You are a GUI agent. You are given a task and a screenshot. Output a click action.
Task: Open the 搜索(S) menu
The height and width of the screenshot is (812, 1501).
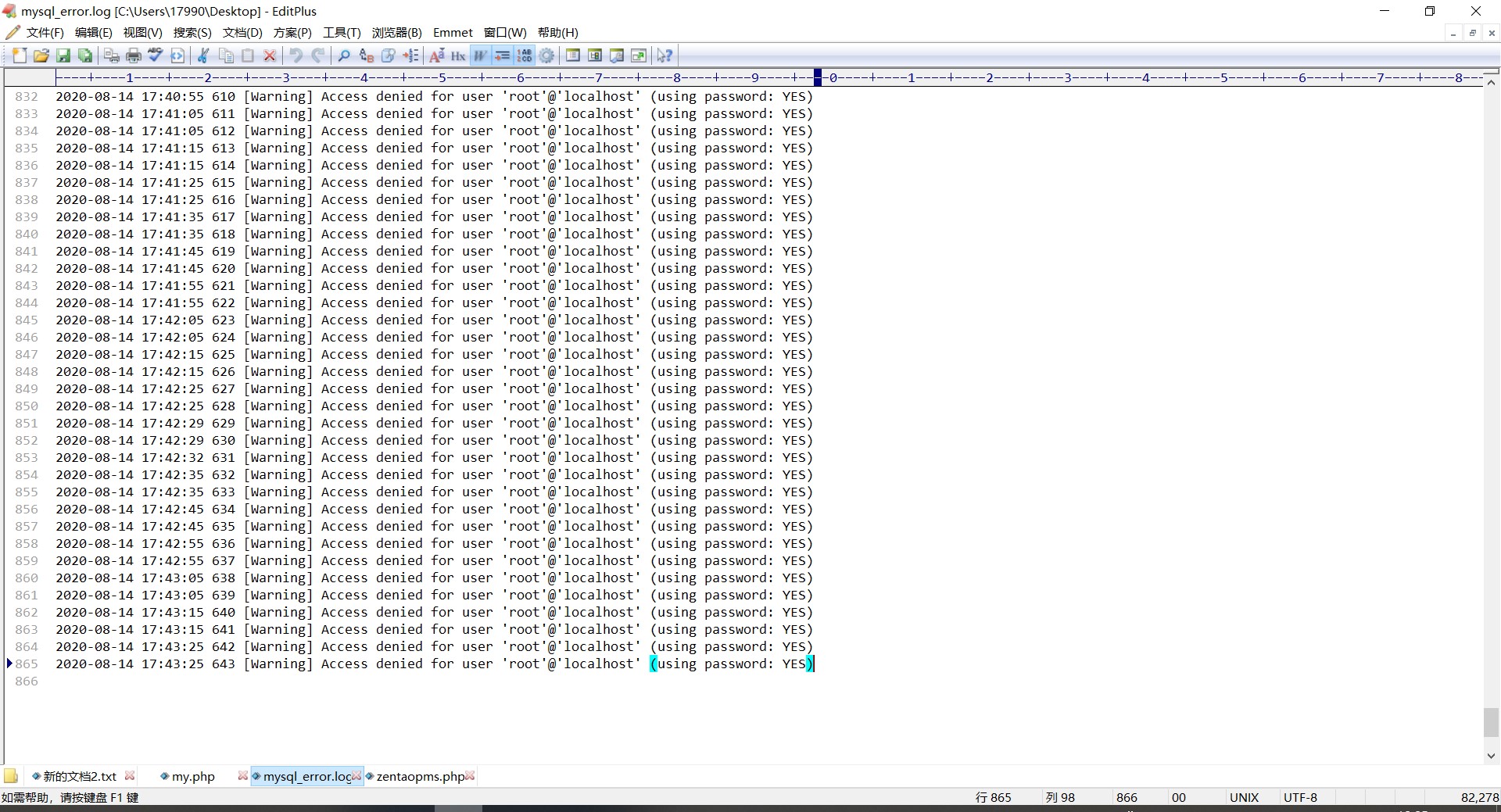(x=192, y=33)
